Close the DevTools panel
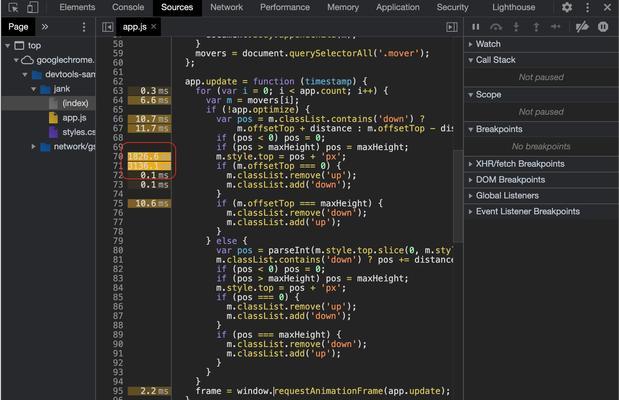 point(608,7)
